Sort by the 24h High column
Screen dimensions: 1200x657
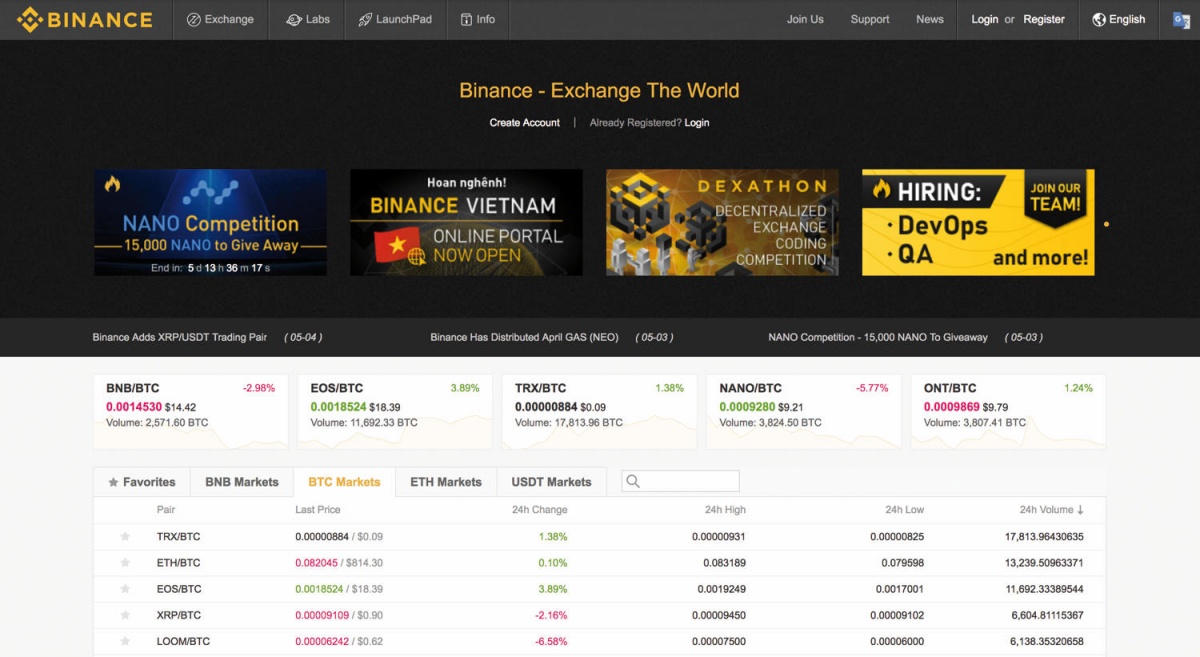coord(725,510)
